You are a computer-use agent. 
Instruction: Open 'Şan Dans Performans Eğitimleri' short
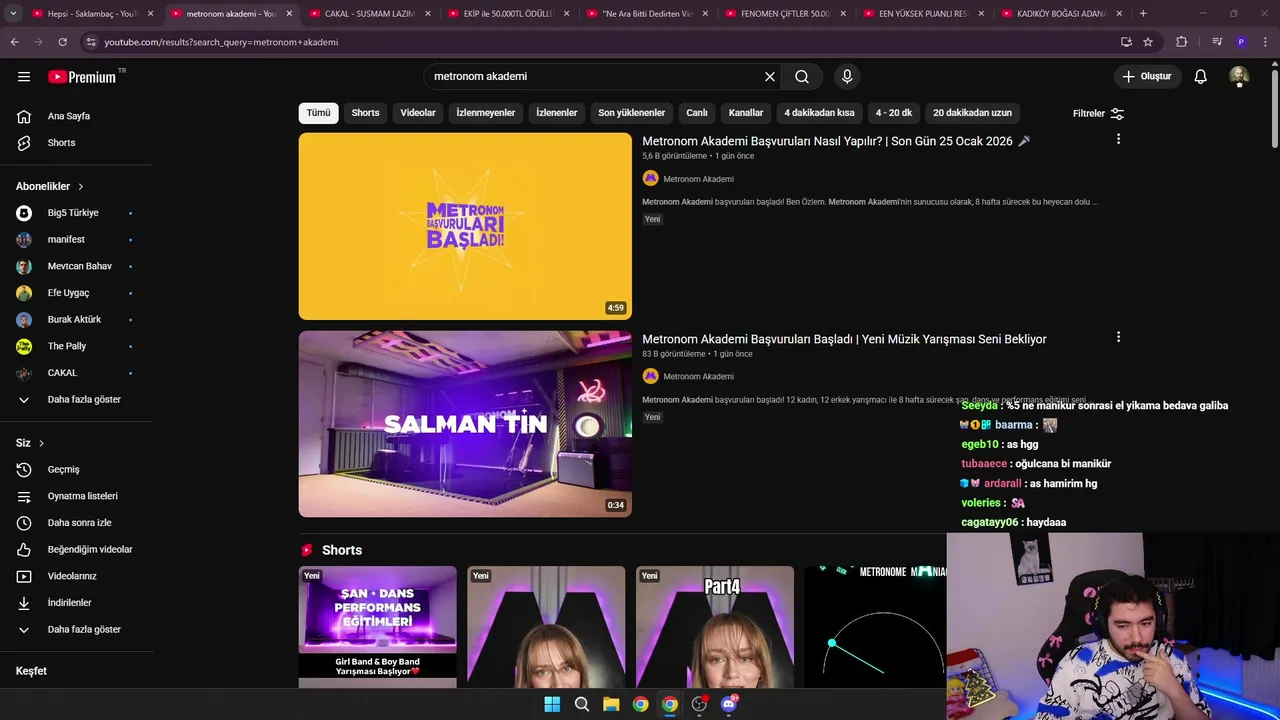(377, 627)
